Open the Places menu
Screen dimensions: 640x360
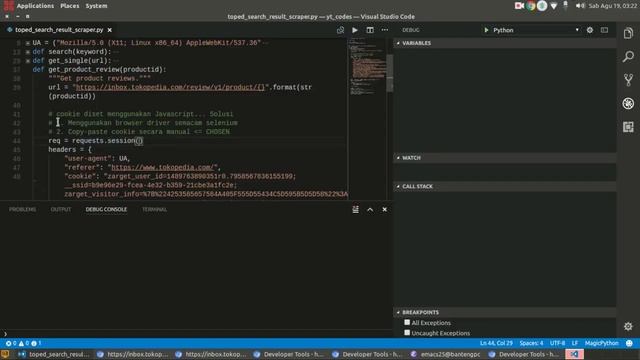coord(70,6)
